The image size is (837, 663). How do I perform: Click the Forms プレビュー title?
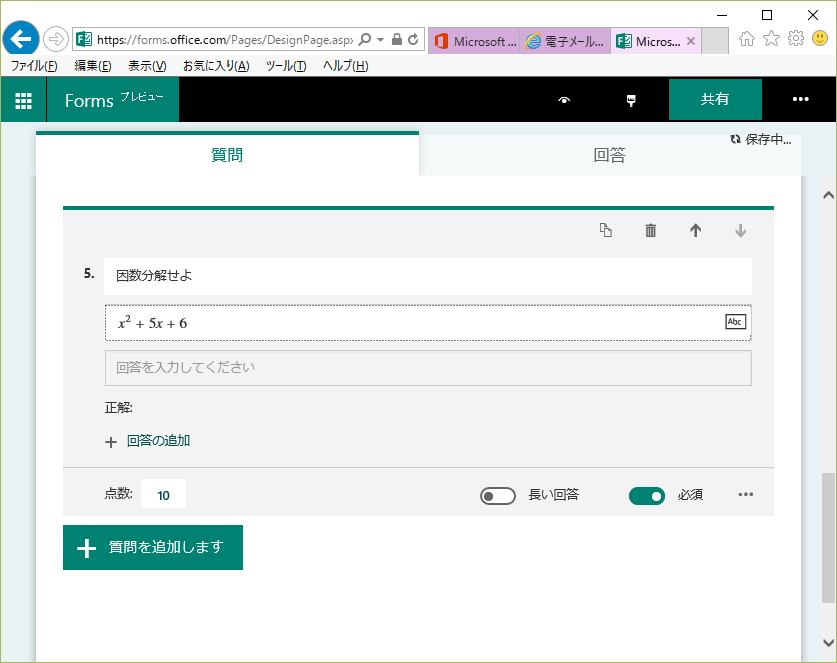tap(113, 100)
